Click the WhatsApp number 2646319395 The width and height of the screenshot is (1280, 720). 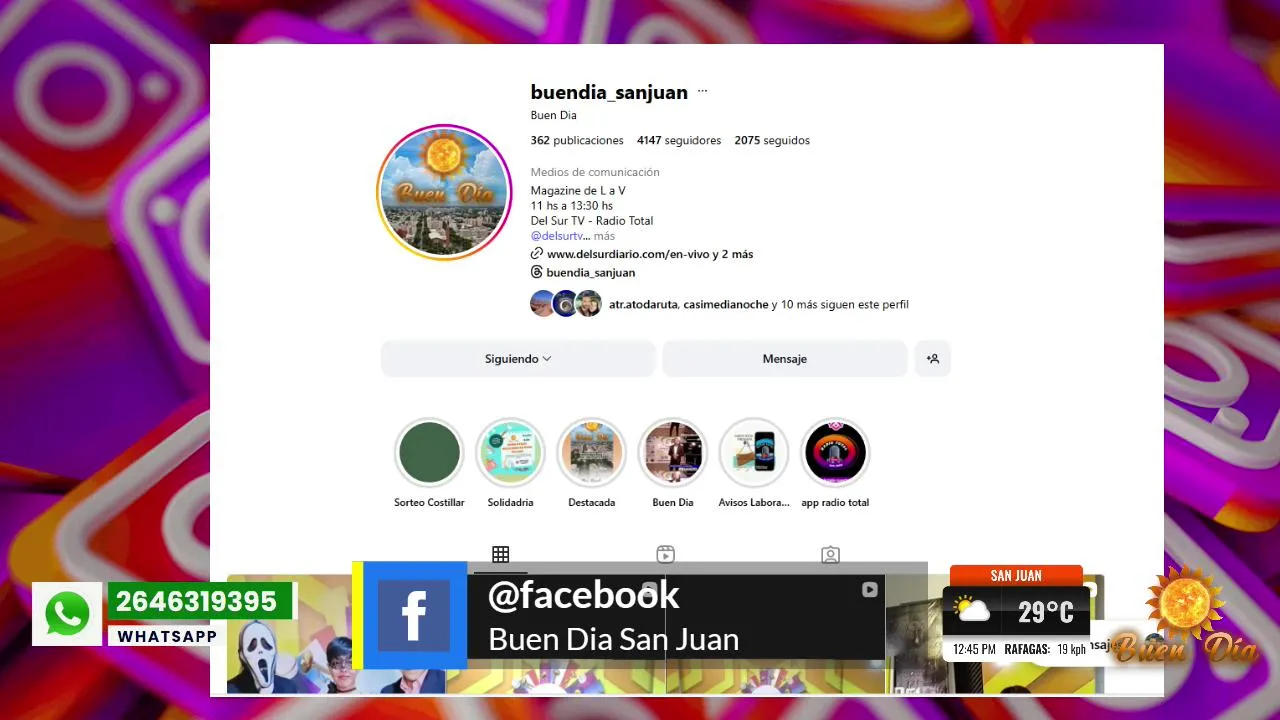coord(196,601)
